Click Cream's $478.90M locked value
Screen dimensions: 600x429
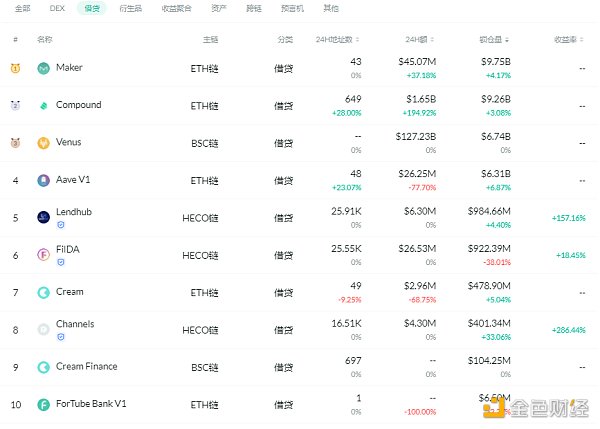[489, 286]
